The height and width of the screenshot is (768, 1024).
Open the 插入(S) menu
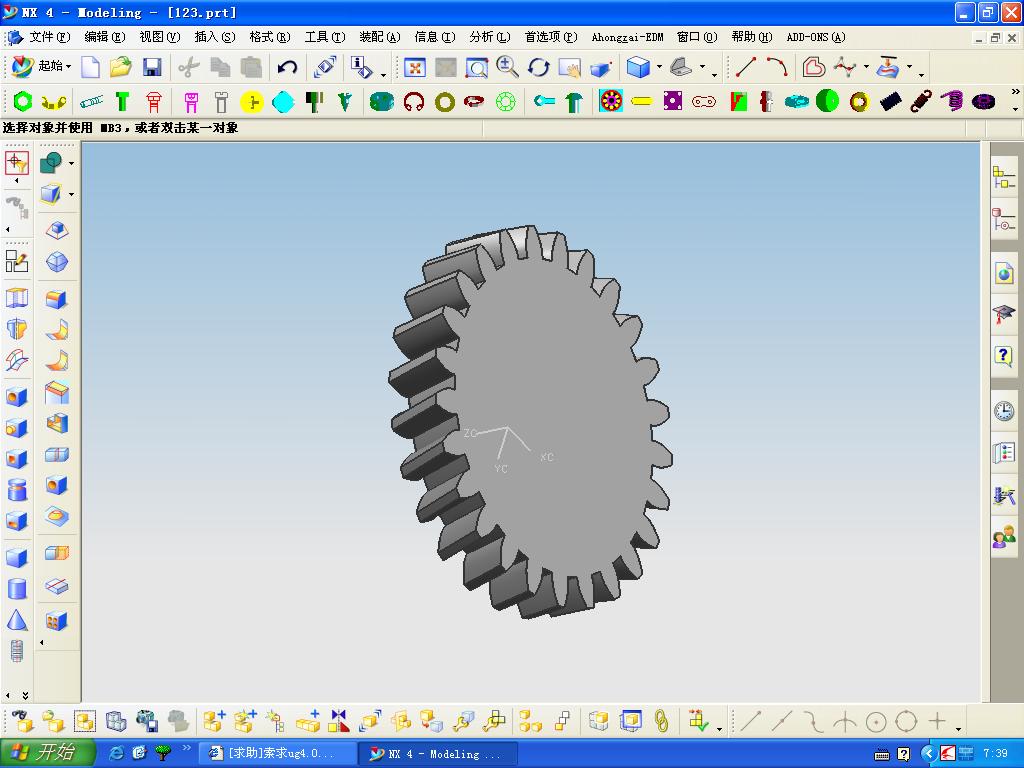coord(215,37)
